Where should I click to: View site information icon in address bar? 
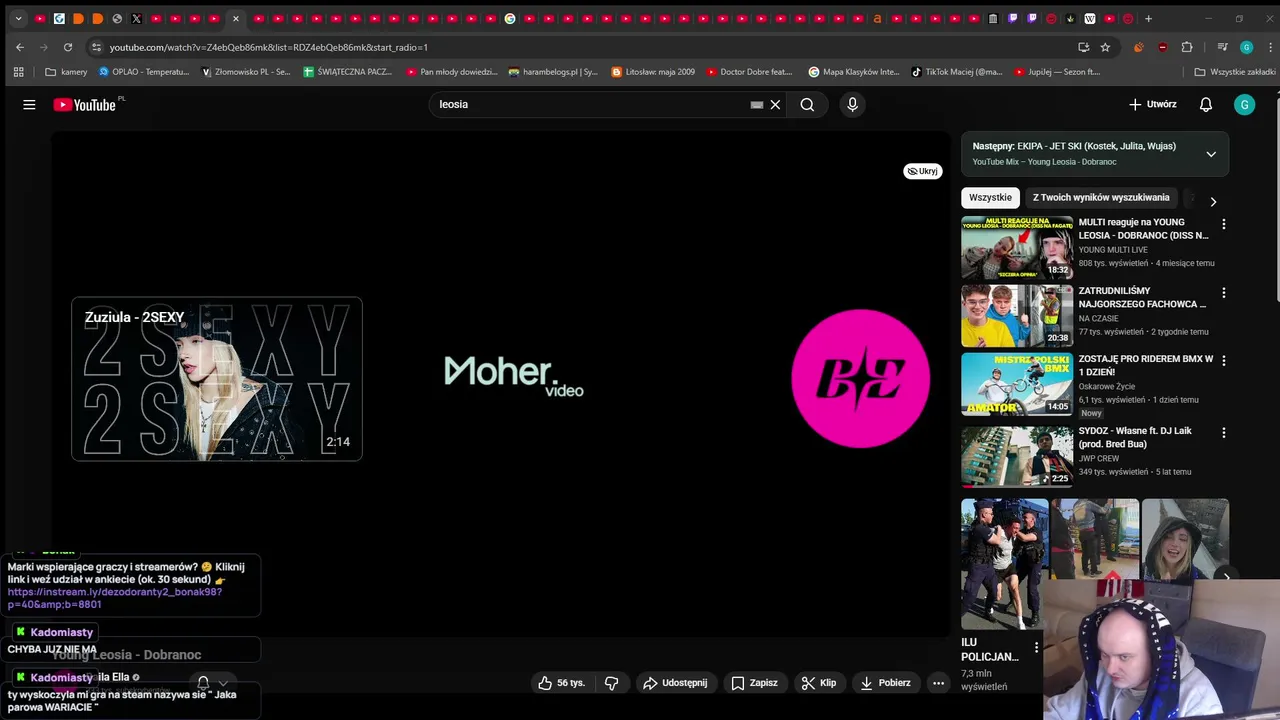coord(96,47)
